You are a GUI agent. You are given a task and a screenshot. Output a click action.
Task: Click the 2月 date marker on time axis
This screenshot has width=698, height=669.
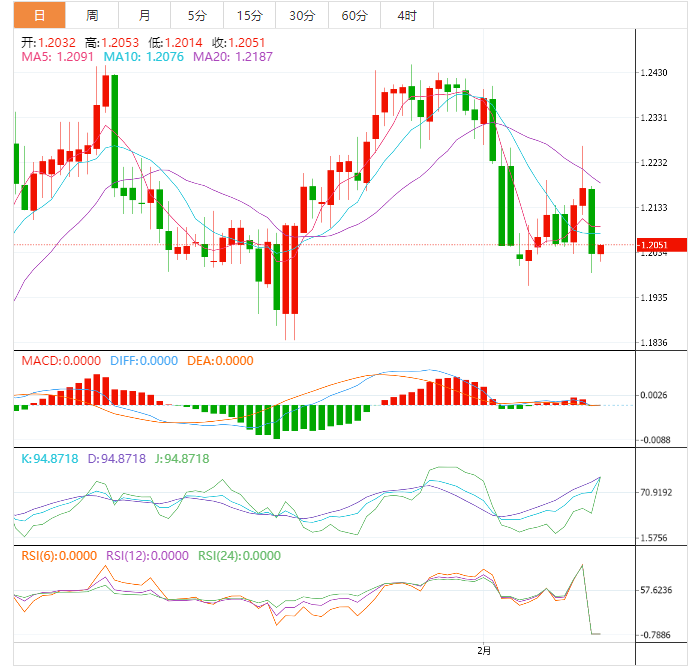484,650
